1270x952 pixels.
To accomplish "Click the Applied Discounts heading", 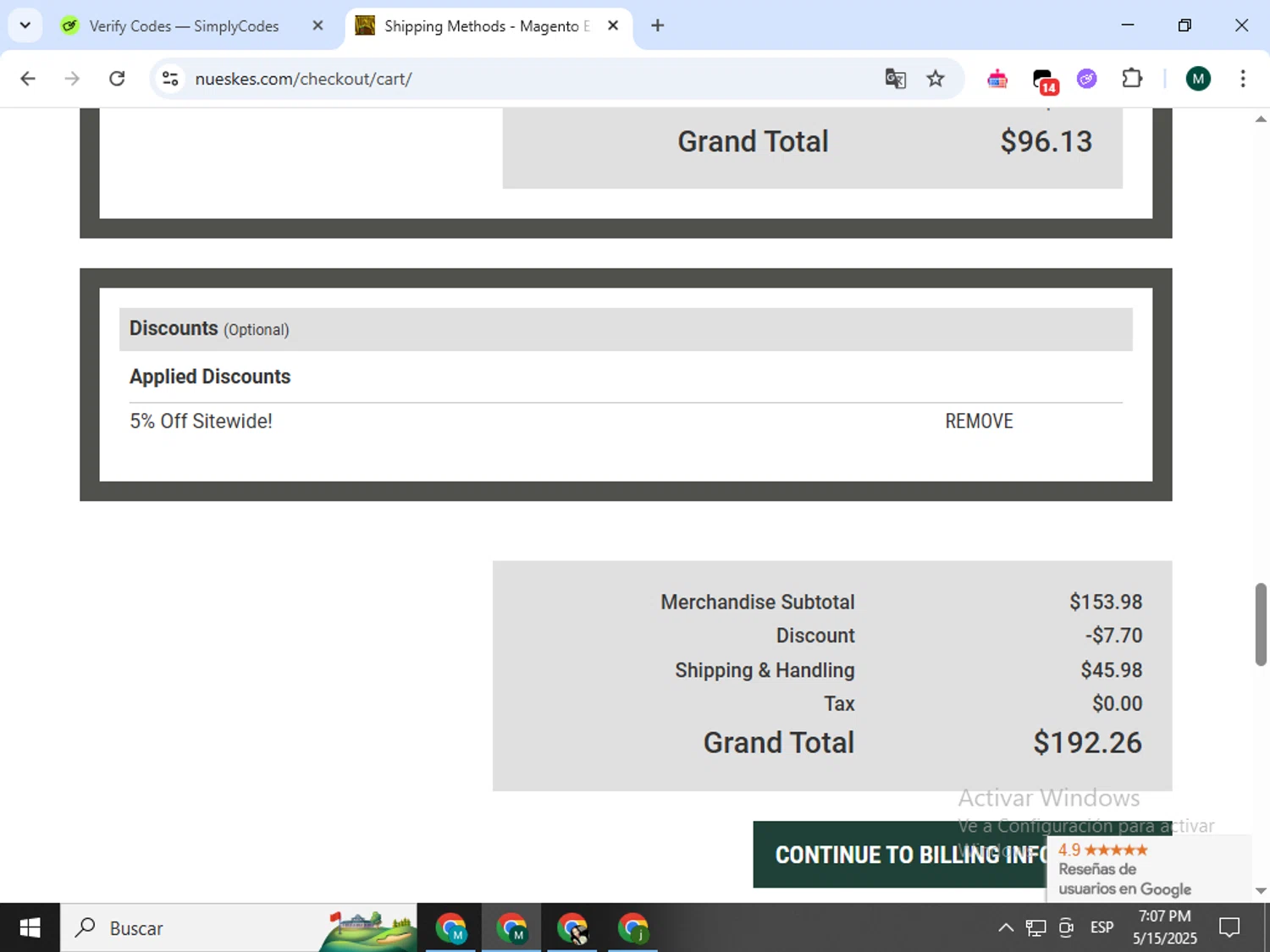I will coord(210,377).
